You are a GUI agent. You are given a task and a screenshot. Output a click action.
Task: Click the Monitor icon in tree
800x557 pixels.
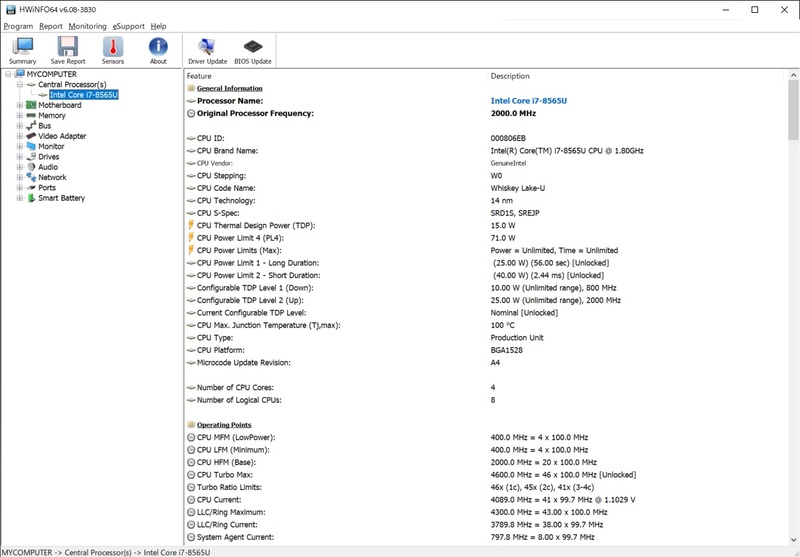click(32, 146)
